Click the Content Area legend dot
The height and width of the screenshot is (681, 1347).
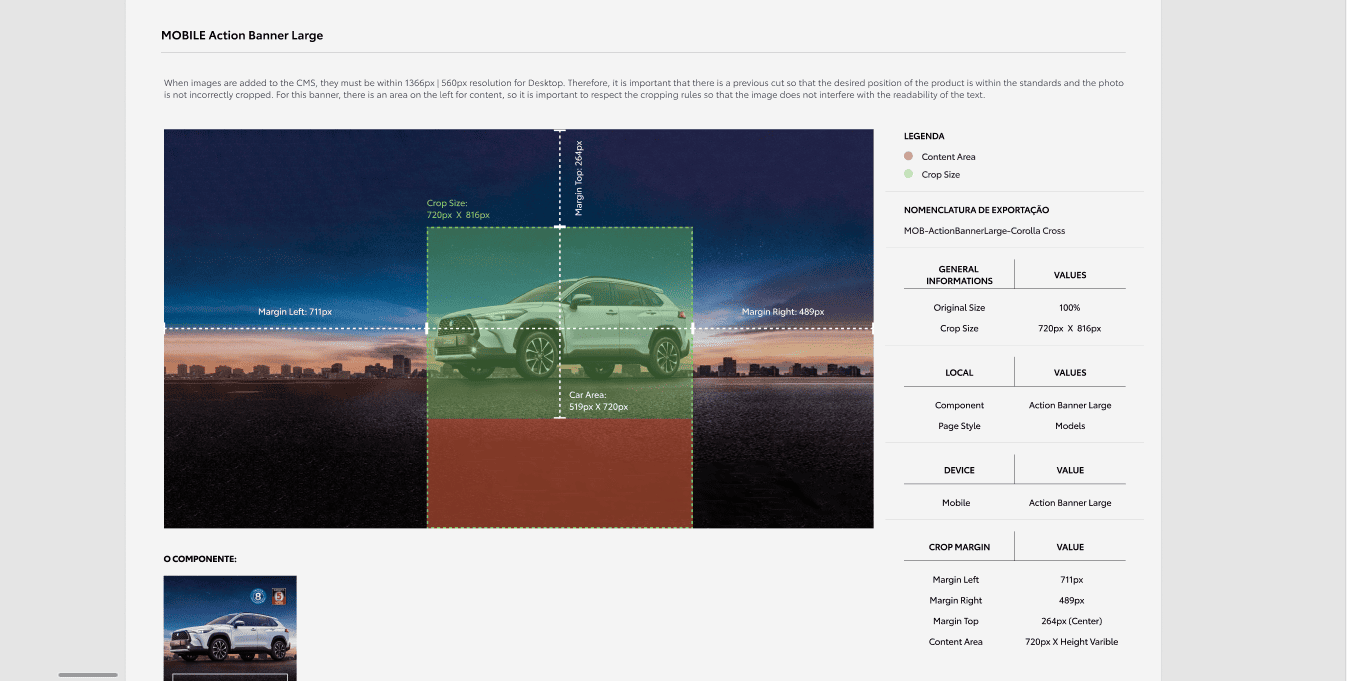(x=908, y=156)
